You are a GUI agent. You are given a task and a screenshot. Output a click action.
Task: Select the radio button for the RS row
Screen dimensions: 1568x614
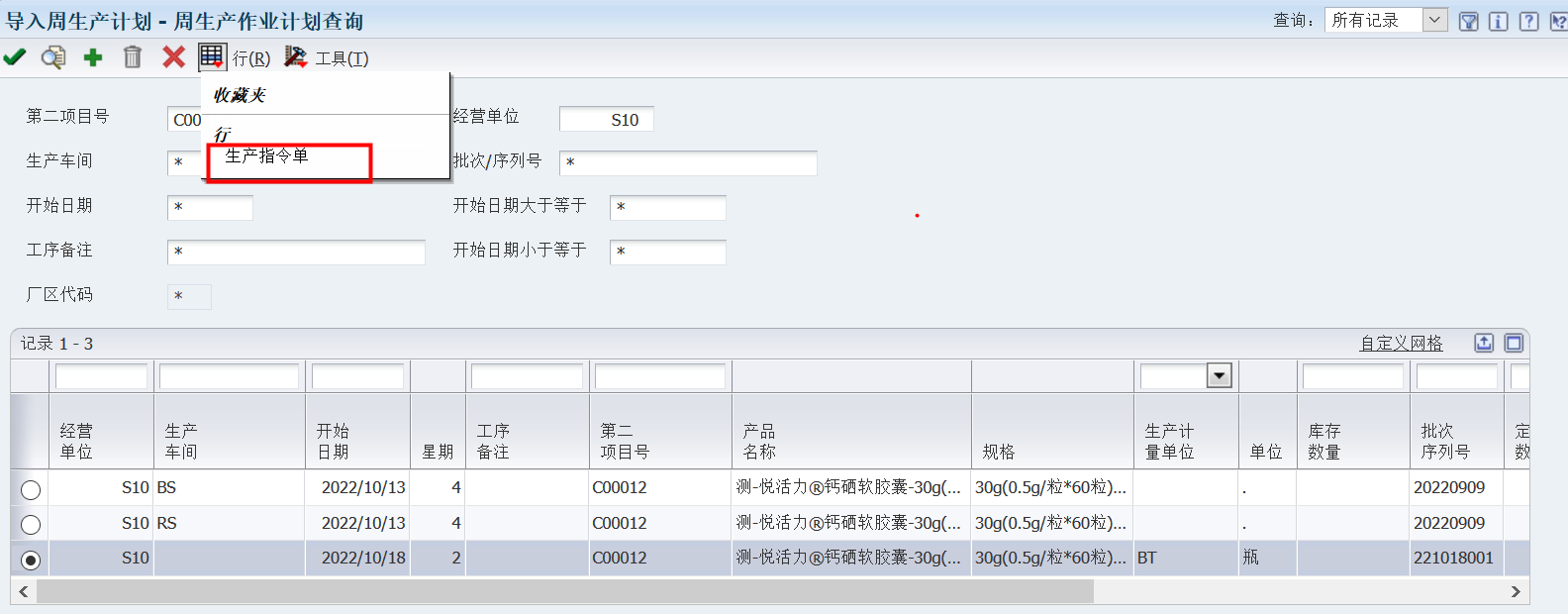point(31,524)
